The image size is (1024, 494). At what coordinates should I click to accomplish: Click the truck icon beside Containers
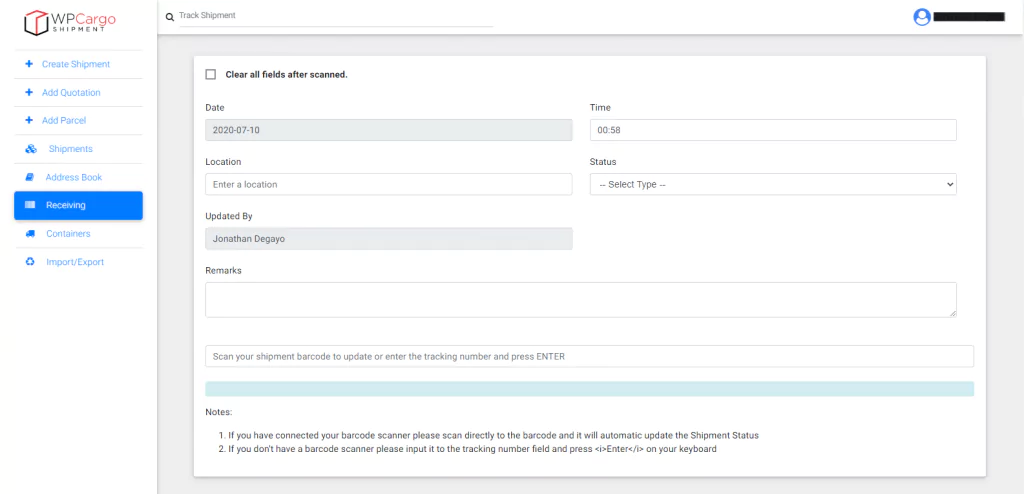pyautogui.click(x=30, y=234)
